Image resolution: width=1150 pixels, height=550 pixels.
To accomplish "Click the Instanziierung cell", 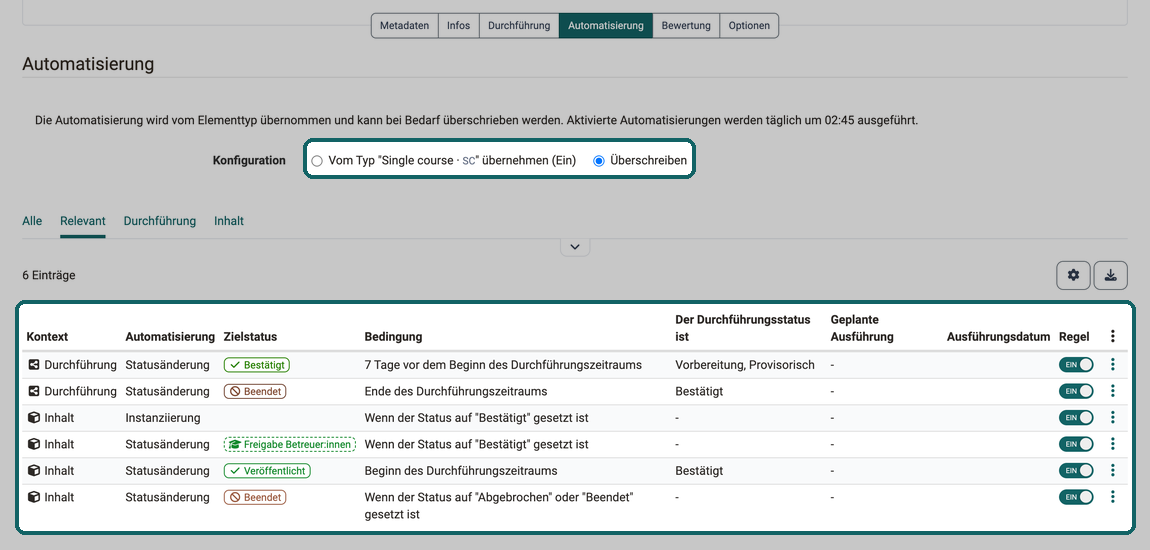I will point(163,417).
